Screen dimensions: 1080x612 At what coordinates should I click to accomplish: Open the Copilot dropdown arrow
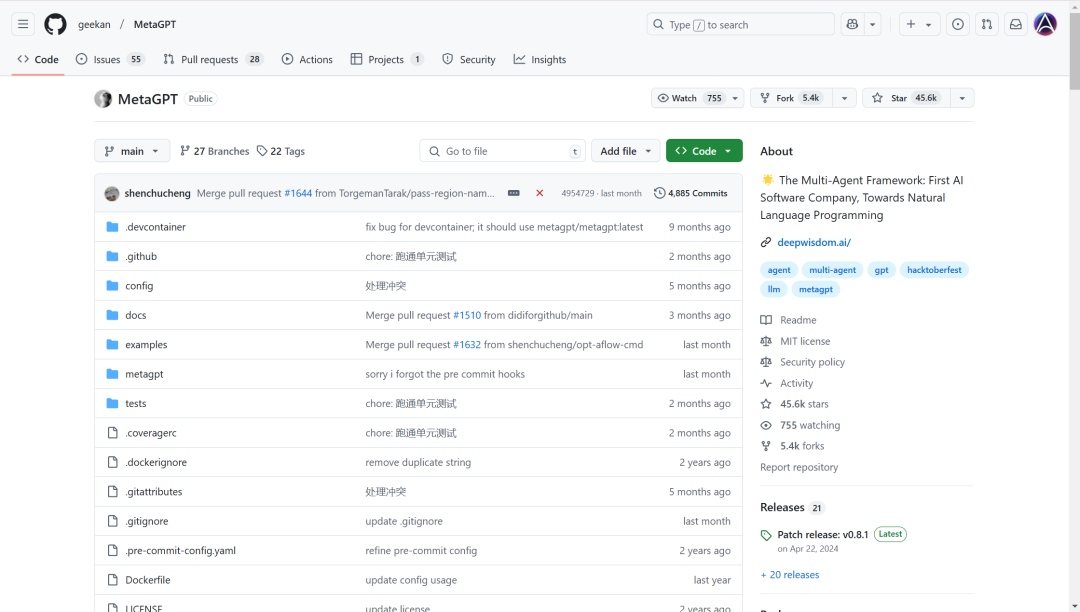[873, 24]
